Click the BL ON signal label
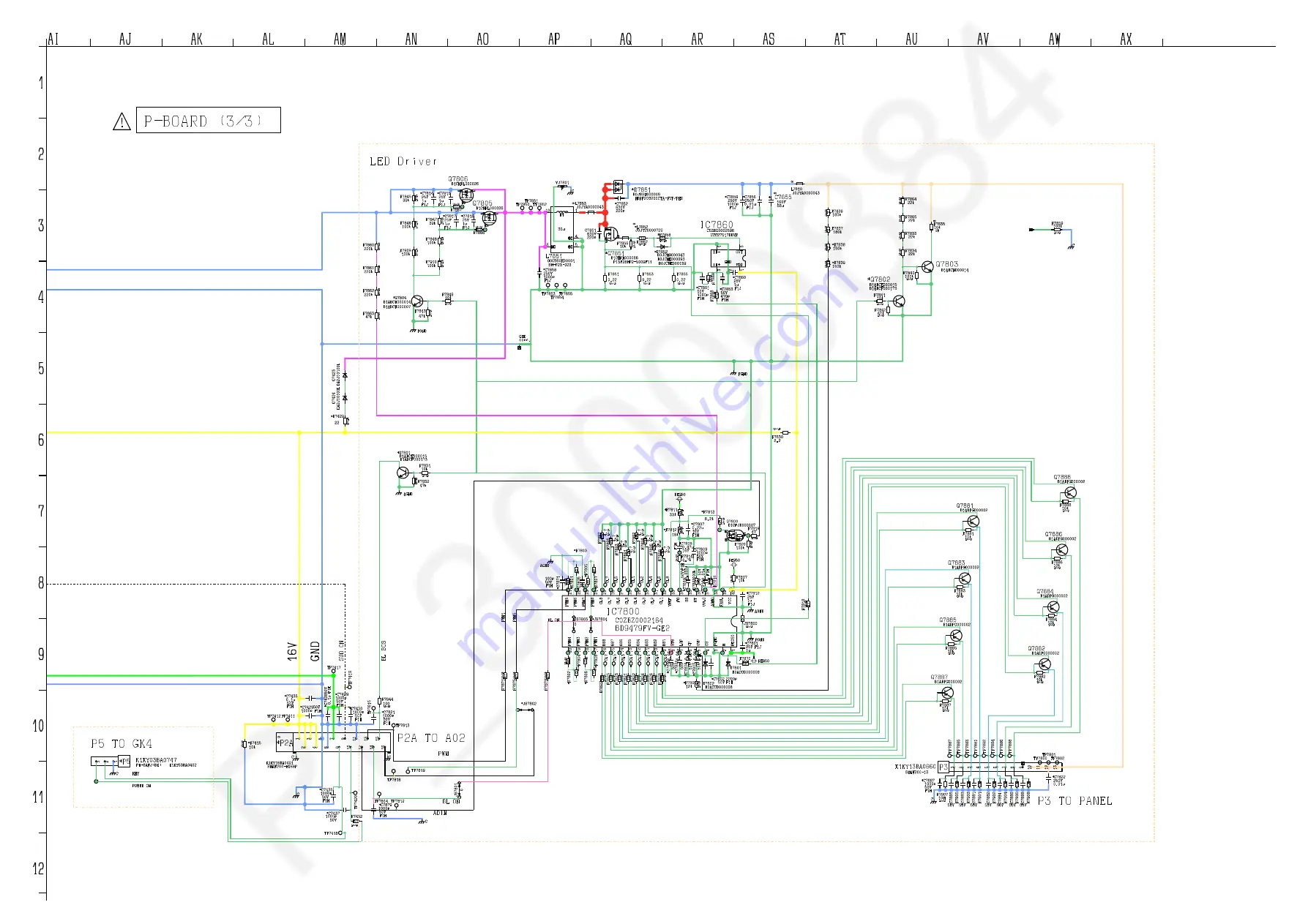 point(451,802)
